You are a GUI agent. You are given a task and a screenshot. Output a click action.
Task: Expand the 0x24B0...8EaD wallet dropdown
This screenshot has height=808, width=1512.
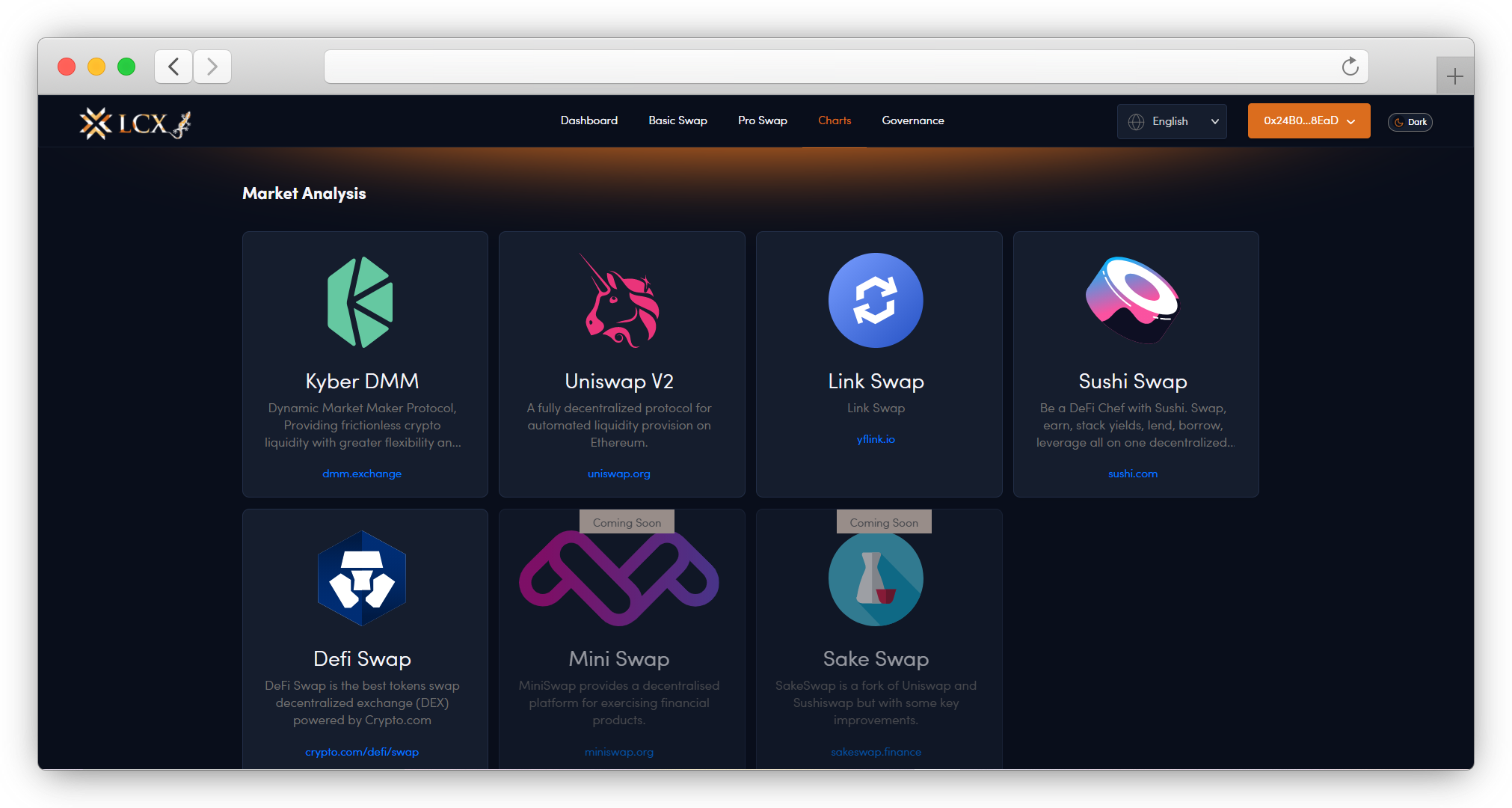click(x=1309, y=120)
